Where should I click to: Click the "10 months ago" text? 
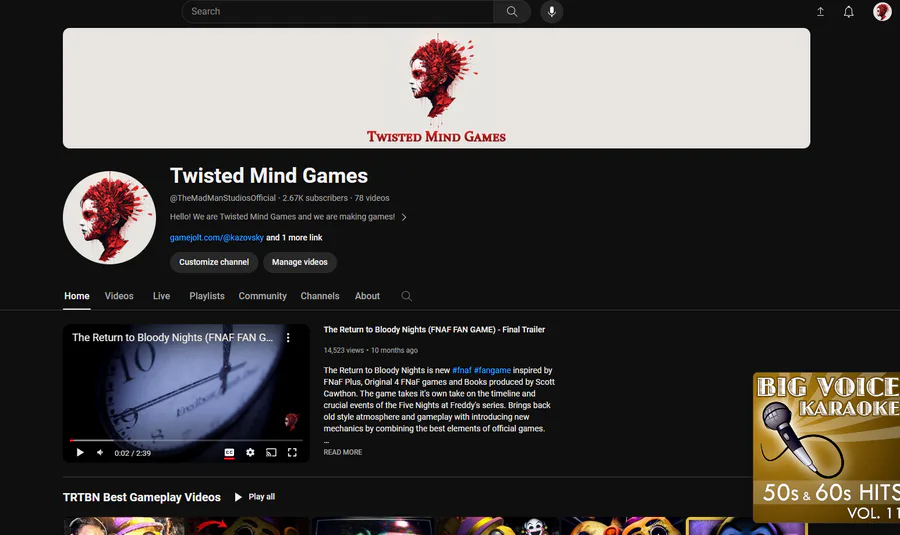point(394,350)
